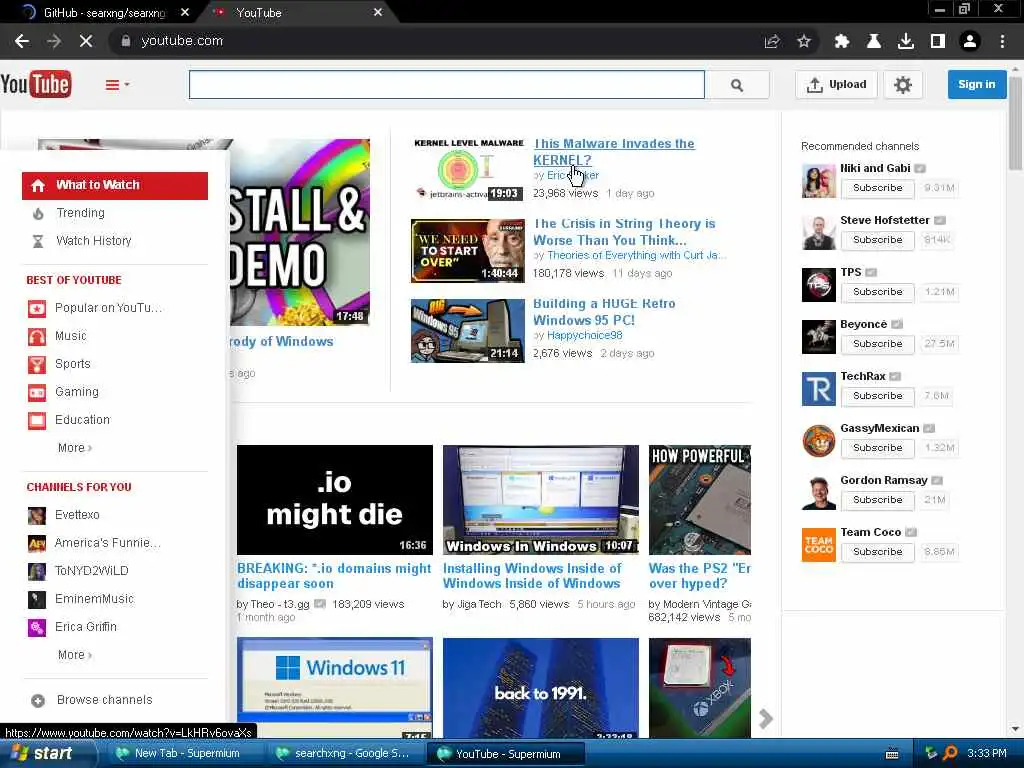
Task: Open Installing Windows Inside of Windows title
Action: [532, 576]
